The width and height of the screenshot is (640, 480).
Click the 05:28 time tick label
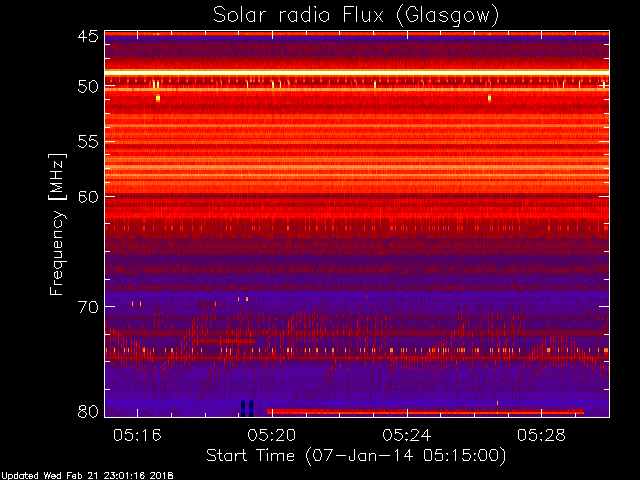(x=541, y=435)
